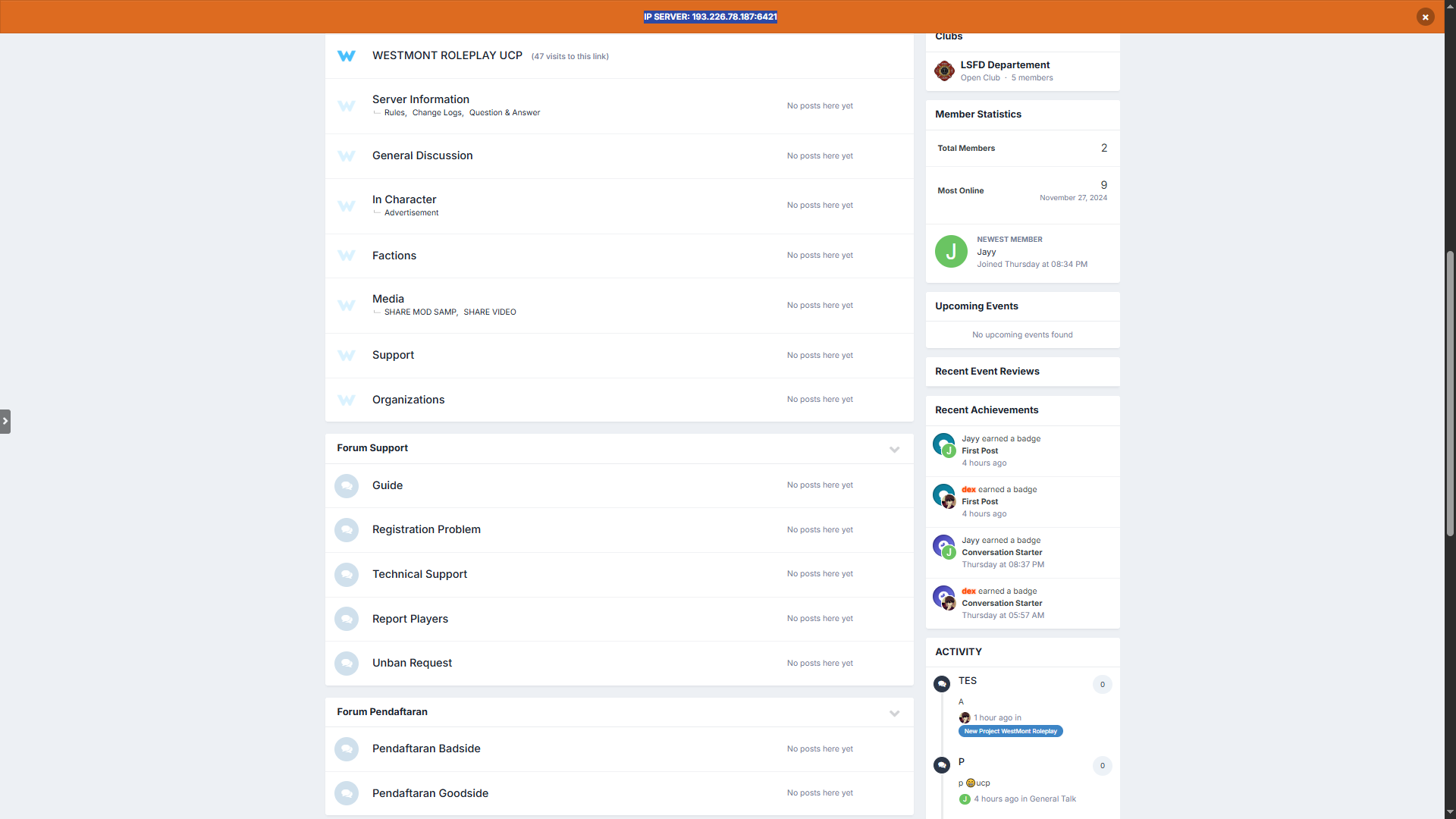This screenshot has height=819, width=1456.
Task: Click the topic icon beside TES activity
Action: 942,684
